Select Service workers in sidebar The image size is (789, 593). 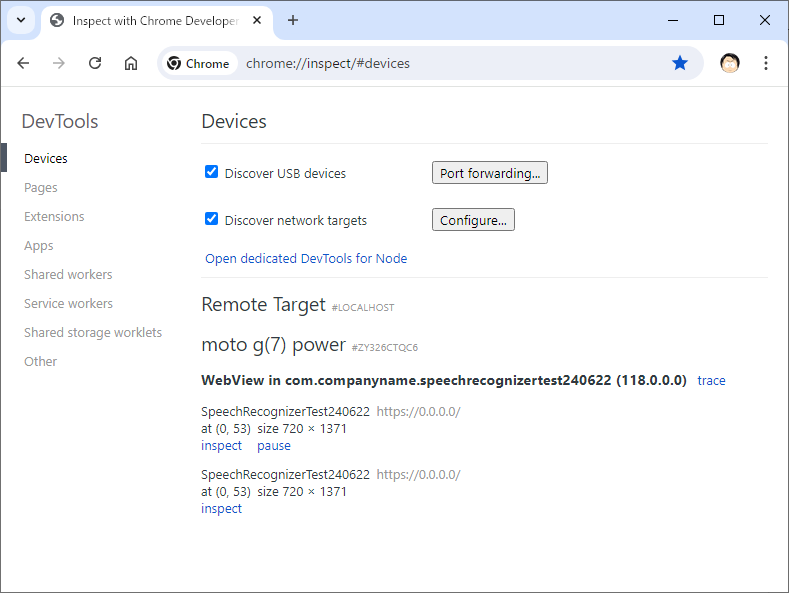pos(68,304)
